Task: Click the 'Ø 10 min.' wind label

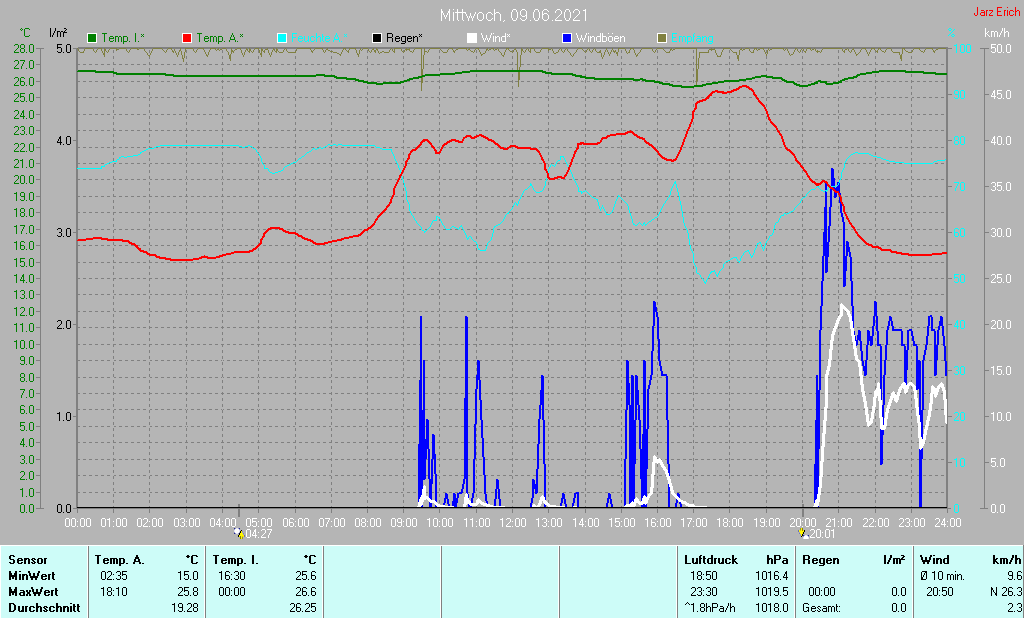Action: click(942, 576)
